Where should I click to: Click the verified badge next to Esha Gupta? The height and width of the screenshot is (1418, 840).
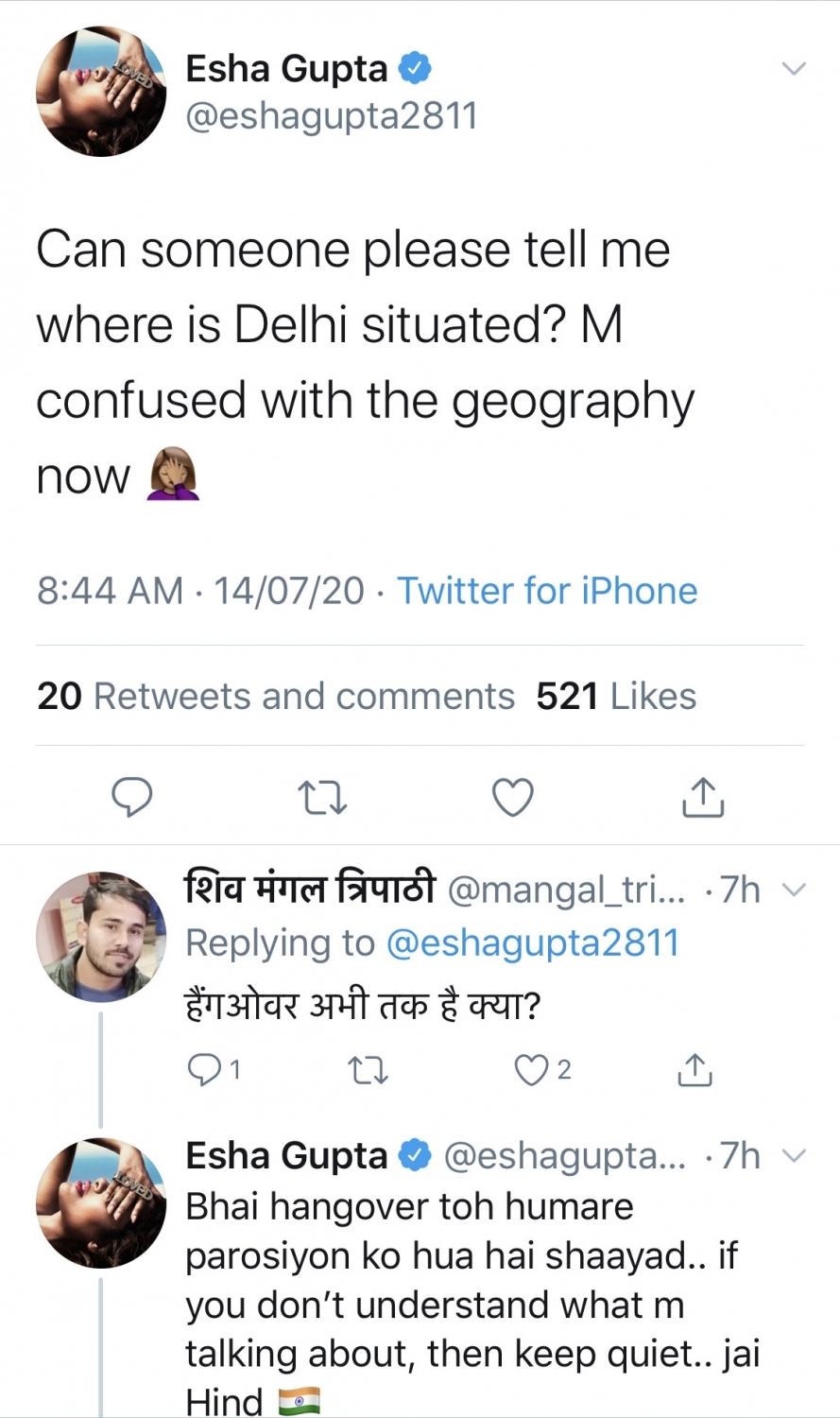(x=415, y=67)
